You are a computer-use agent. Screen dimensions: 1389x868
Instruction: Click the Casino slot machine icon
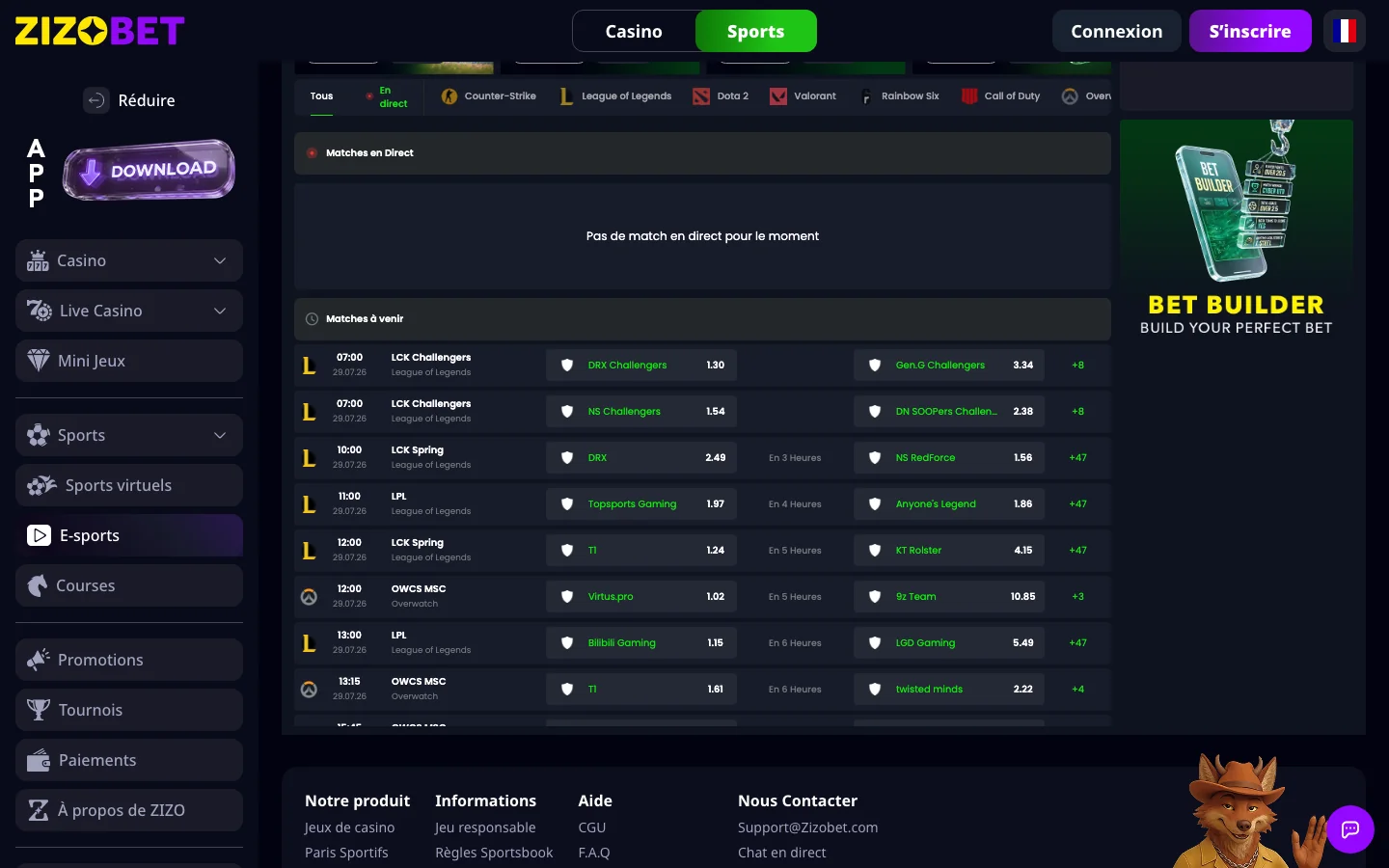(x=38, y=260)
